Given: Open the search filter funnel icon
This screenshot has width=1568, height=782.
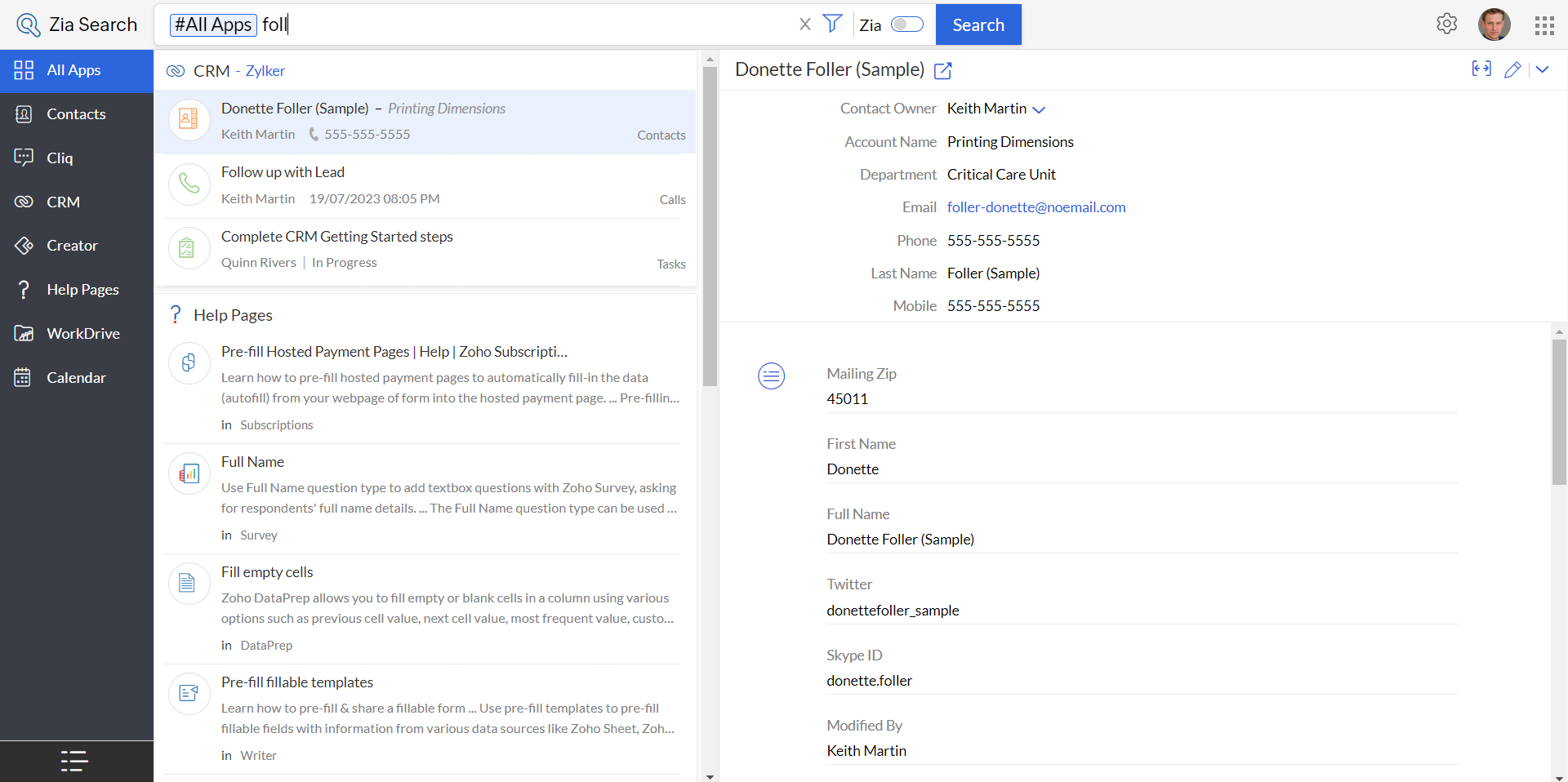Looking at the screenshot, I should 832,24.
